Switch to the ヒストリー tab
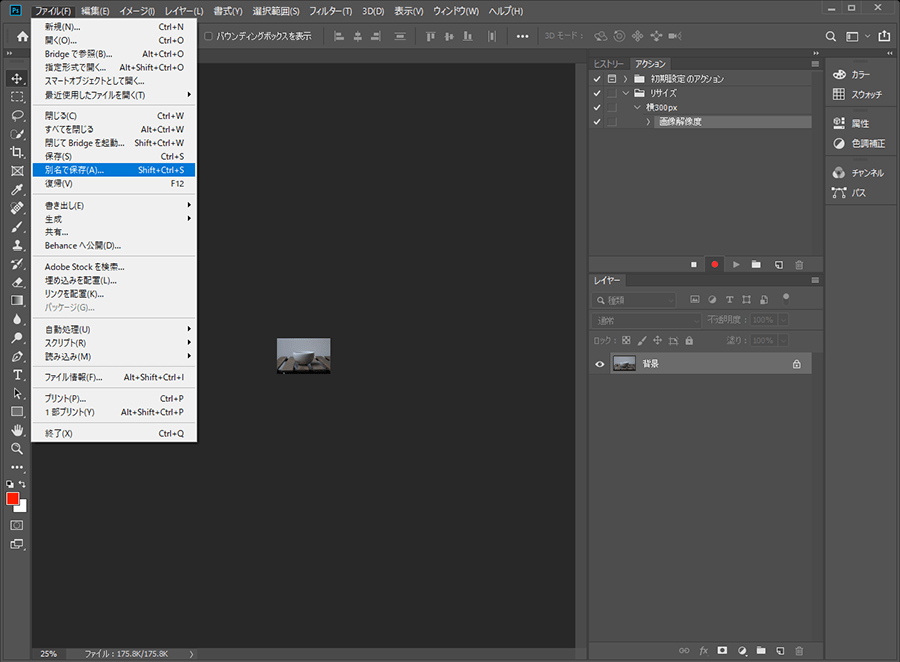900x662 pixels. [609, 63]
